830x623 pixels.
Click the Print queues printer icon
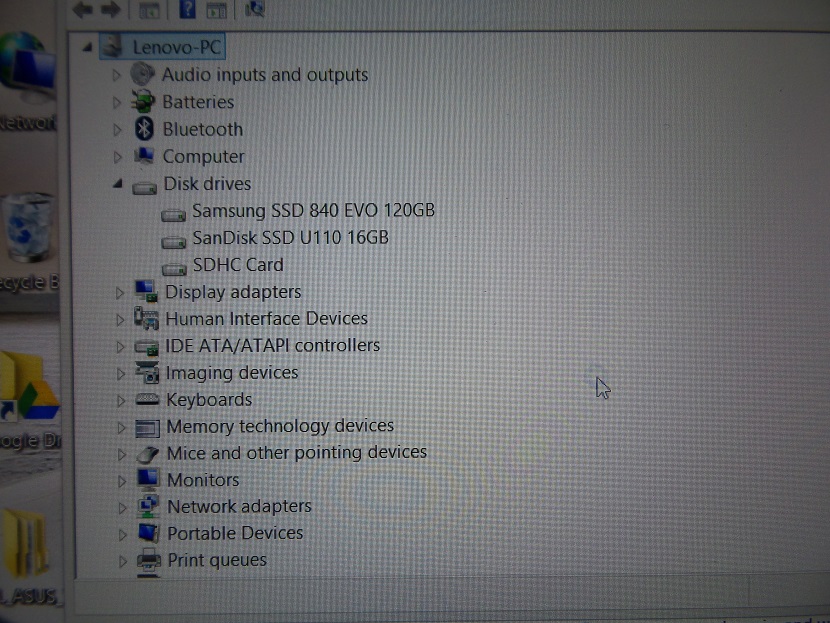tap(149, 561)
